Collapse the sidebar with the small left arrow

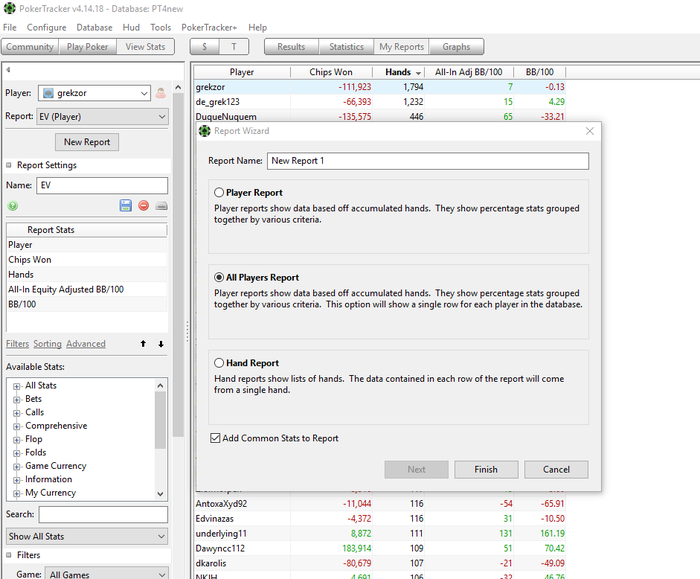point(8,70)
